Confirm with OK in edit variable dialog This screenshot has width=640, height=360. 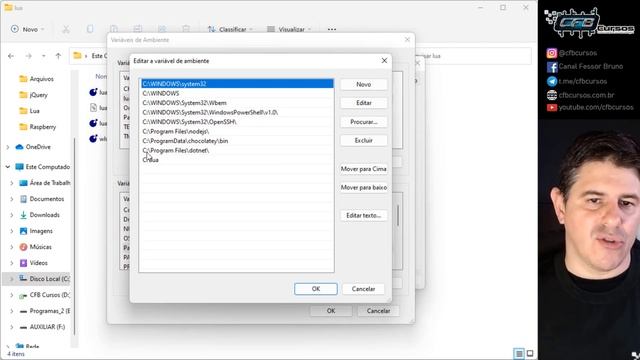point(316,289)
